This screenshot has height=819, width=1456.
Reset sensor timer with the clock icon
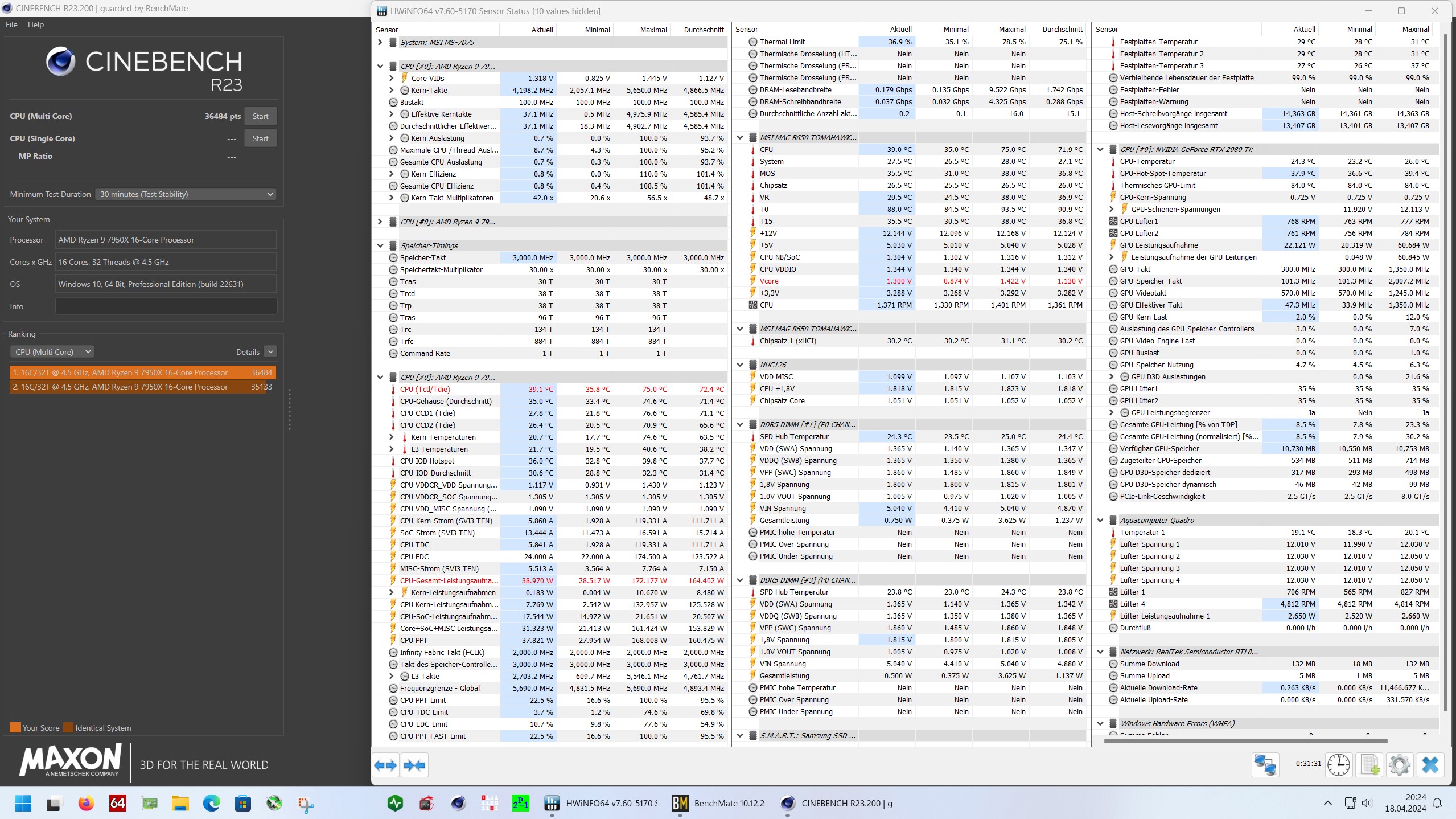[x=1338, y=764]
